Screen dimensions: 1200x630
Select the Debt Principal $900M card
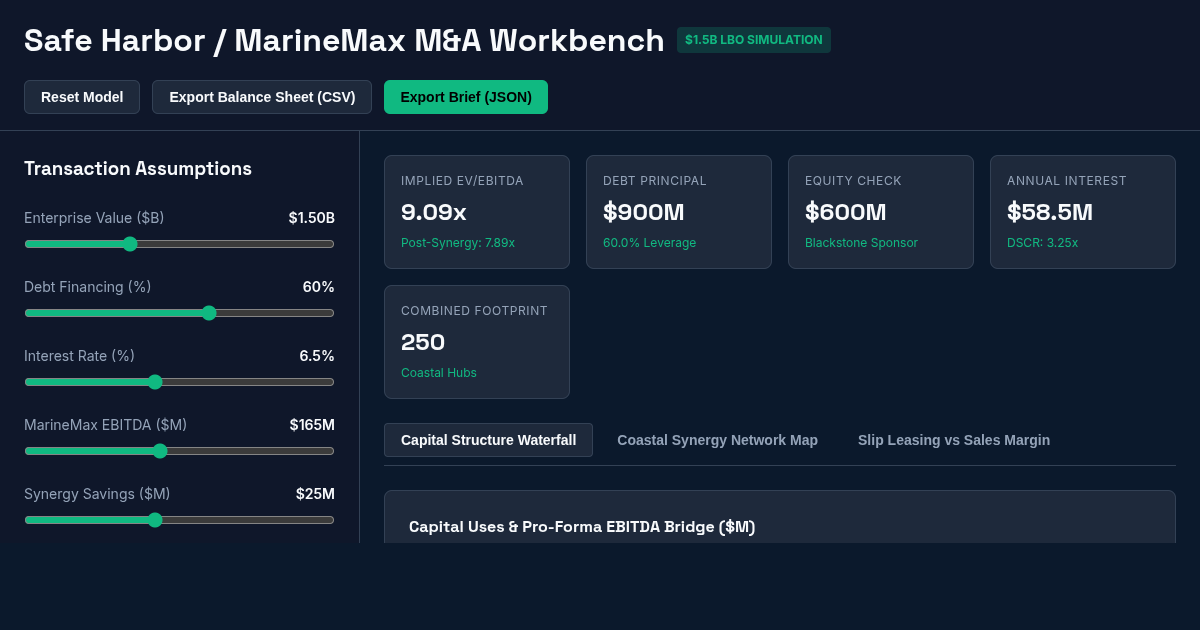(679, 212)
